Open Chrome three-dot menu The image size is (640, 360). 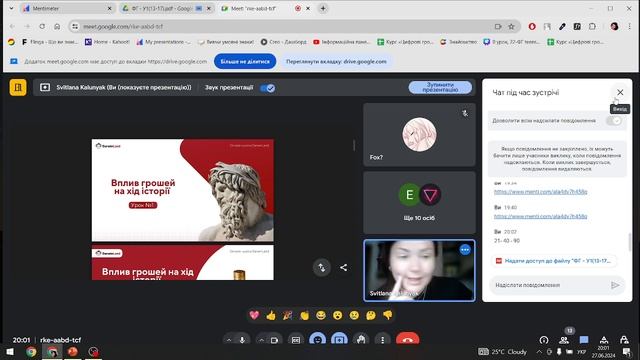629,27
